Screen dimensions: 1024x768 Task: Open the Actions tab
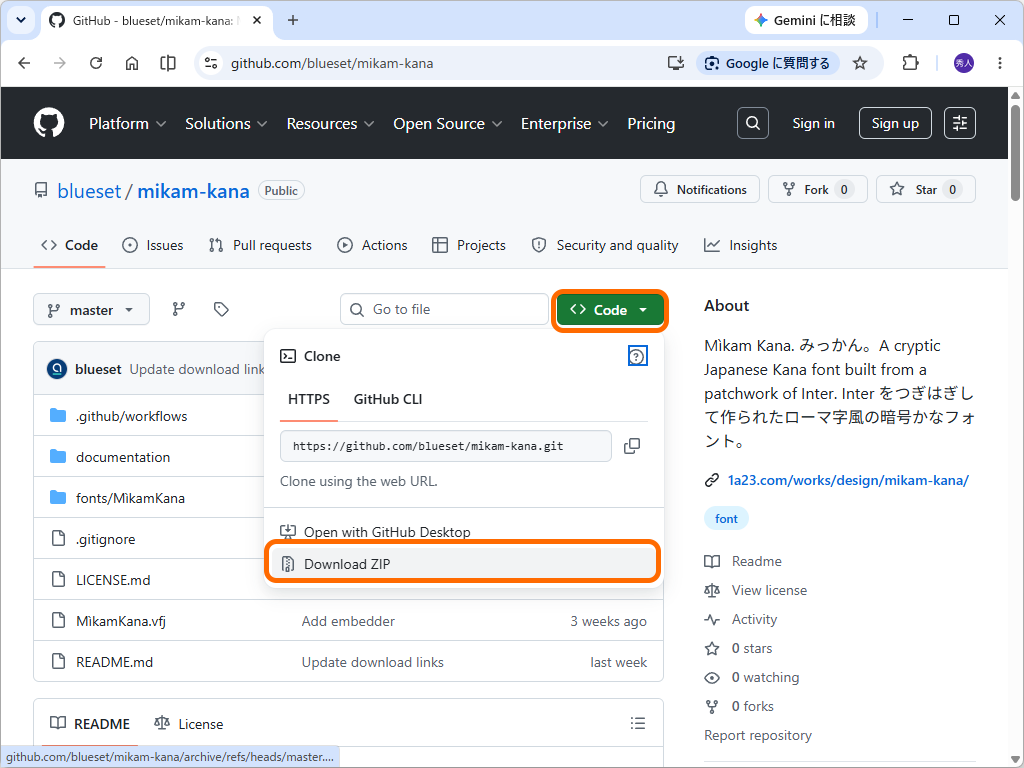click(372, 246)
